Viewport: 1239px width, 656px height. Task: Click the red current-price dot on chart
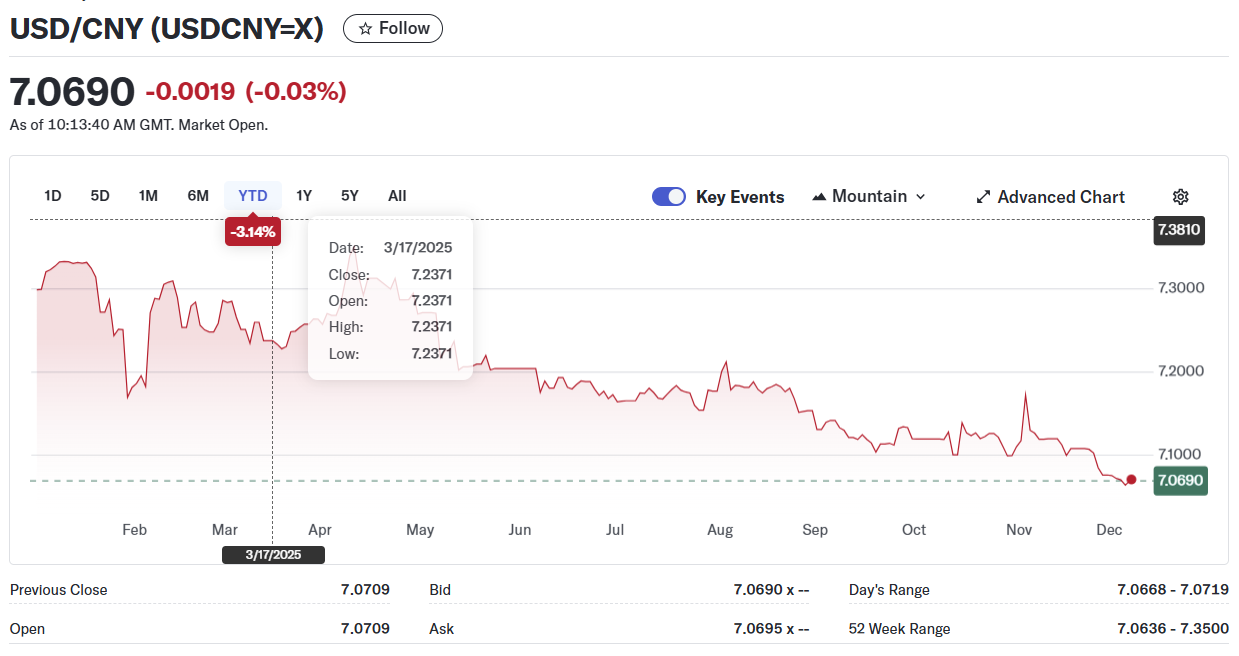(x=1131, y=480)
